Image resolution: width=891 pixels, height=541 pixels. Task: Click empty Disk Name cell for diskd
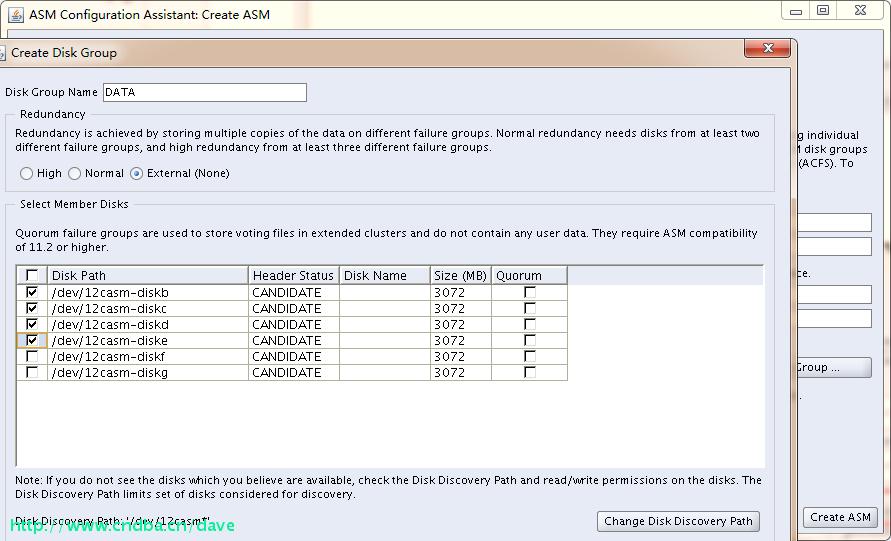(x=385, y=324)
